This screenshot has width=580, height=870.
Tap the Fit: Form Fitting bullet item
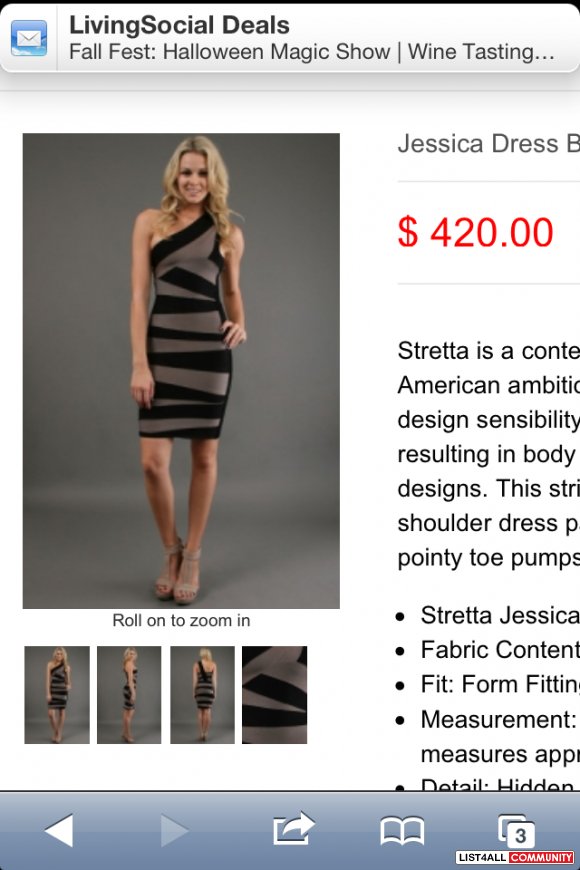pyautogui.click(x=500, y=684)
